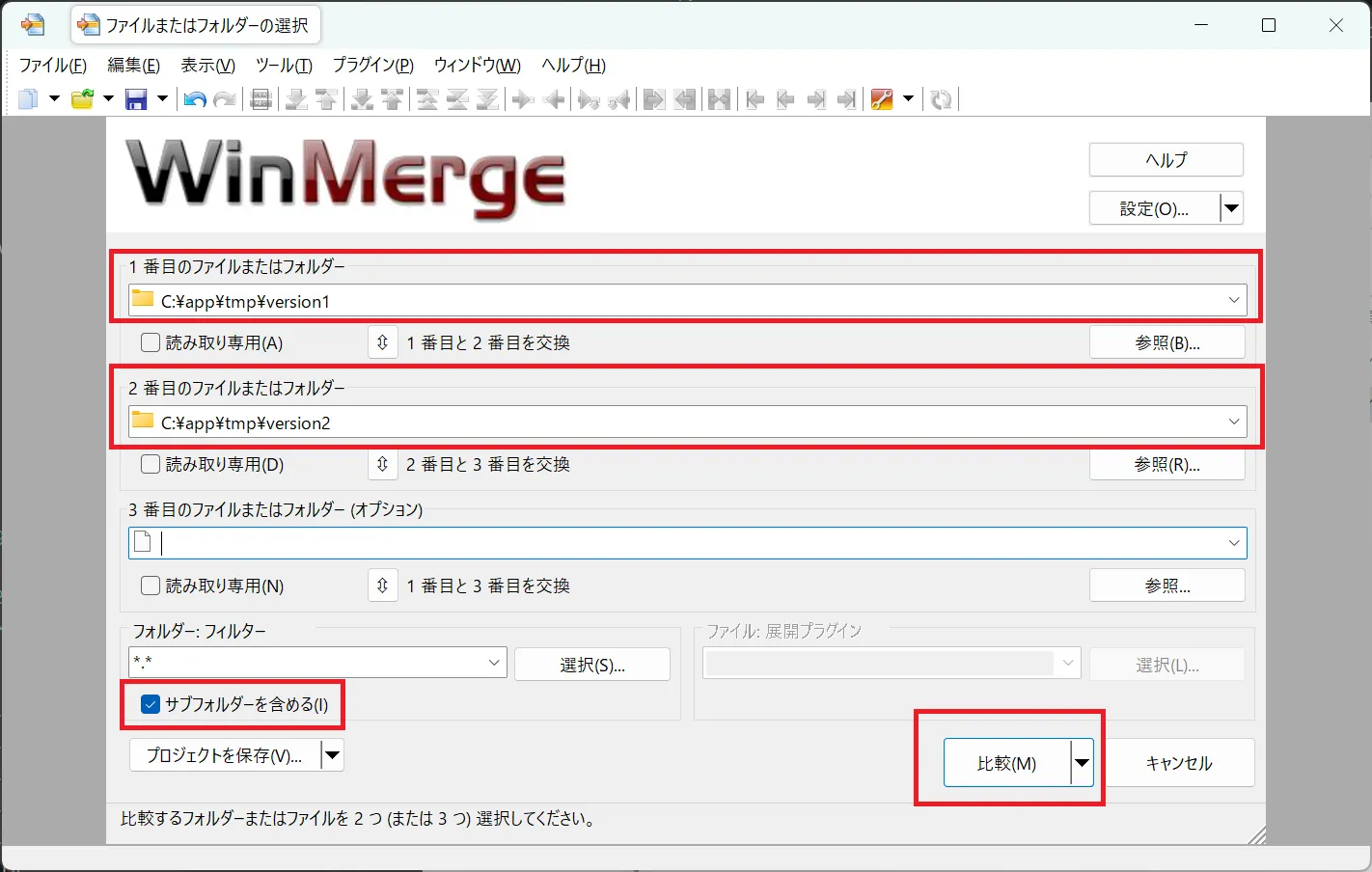This screenshot has width=1372, height=872.
Task: Click the Copy to Right arrow icon
Action: pos(523,99)
